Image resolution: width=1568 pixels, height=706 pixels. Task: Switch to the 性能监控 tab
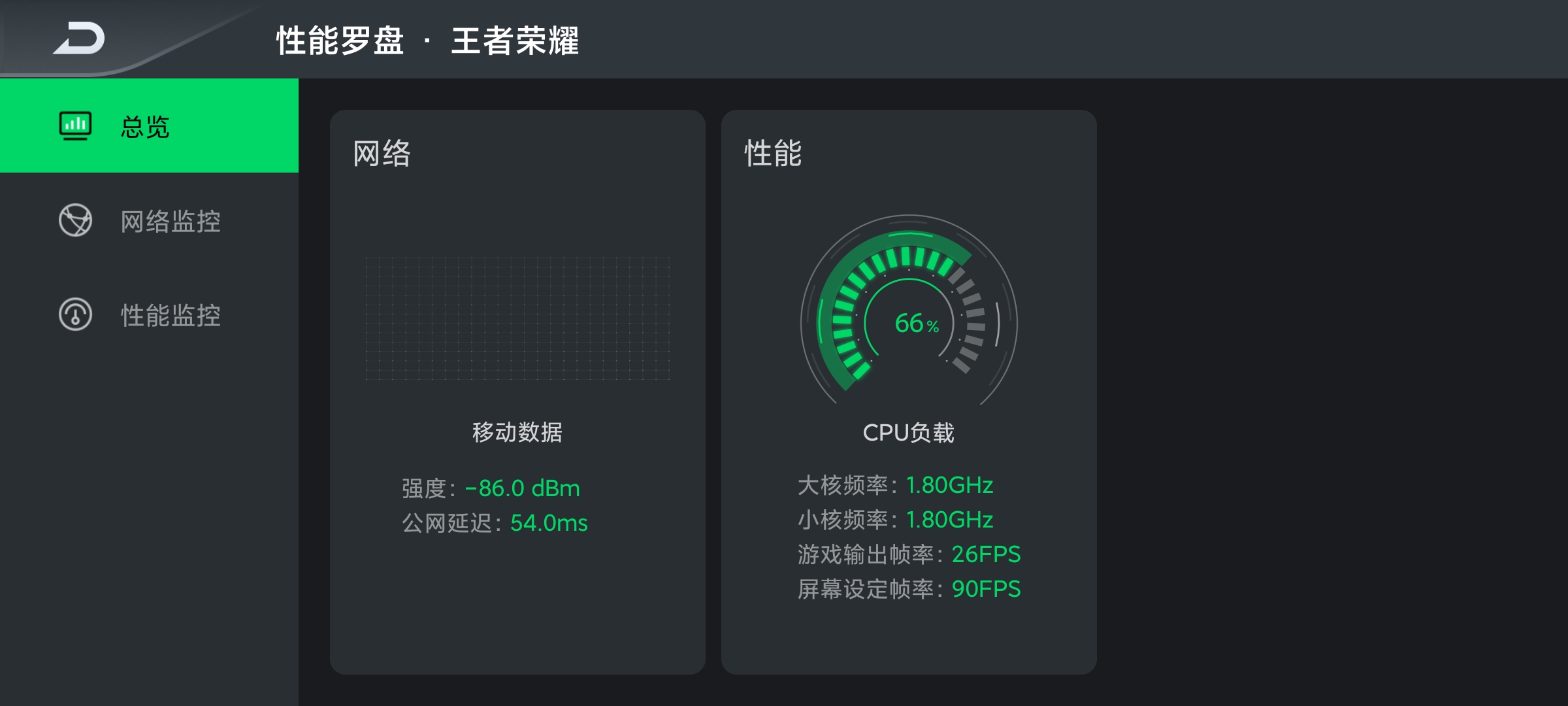coord(149,314)
